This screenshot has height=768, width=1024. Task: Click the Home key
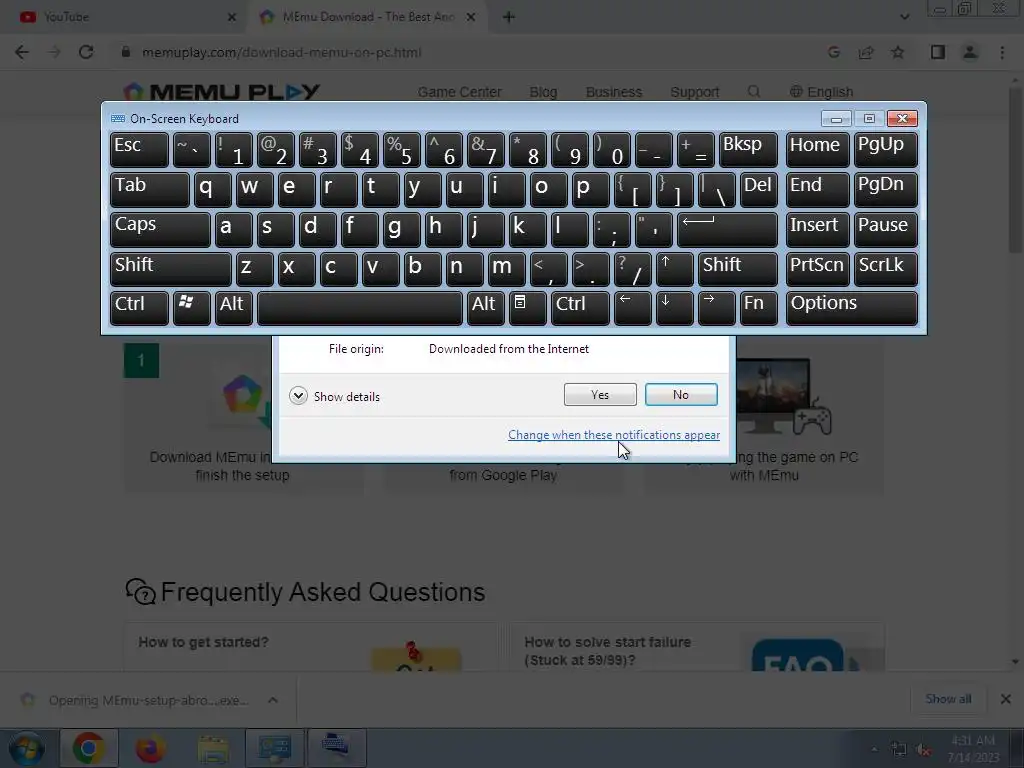[x=817, y=150]
